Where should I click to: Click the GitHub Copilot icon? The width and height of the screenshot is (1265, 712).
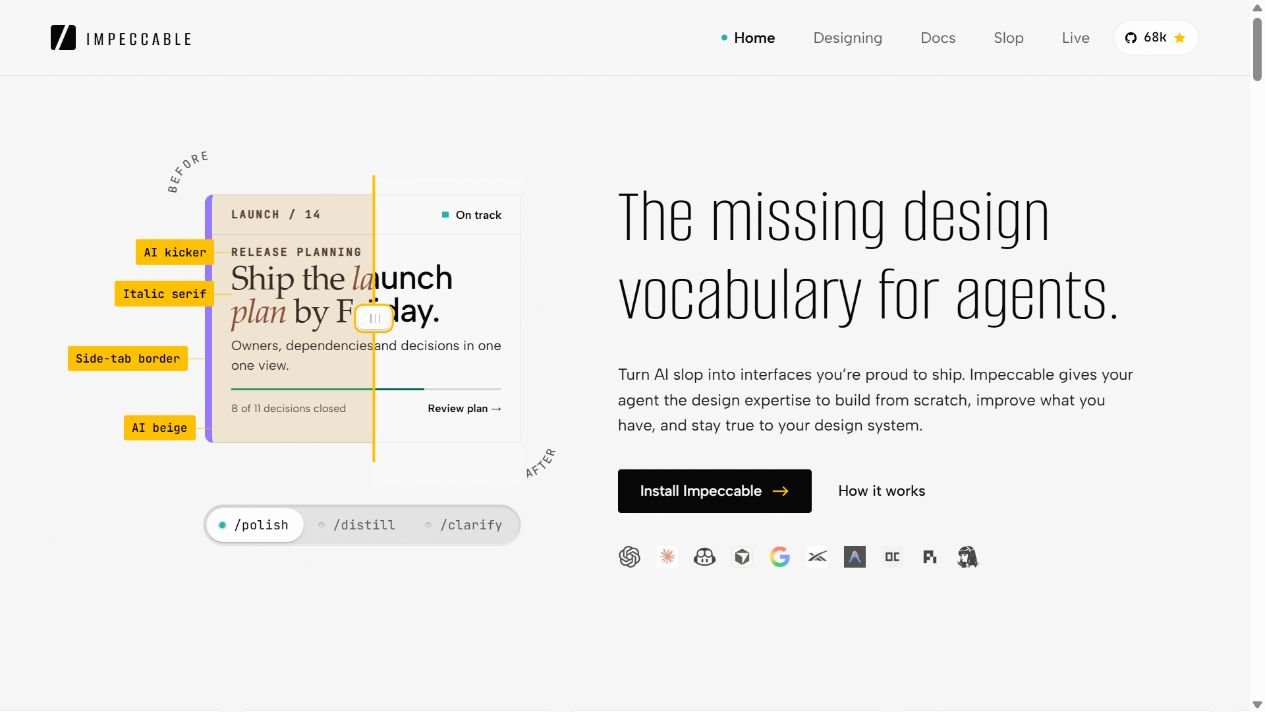[x=705, y=557]
